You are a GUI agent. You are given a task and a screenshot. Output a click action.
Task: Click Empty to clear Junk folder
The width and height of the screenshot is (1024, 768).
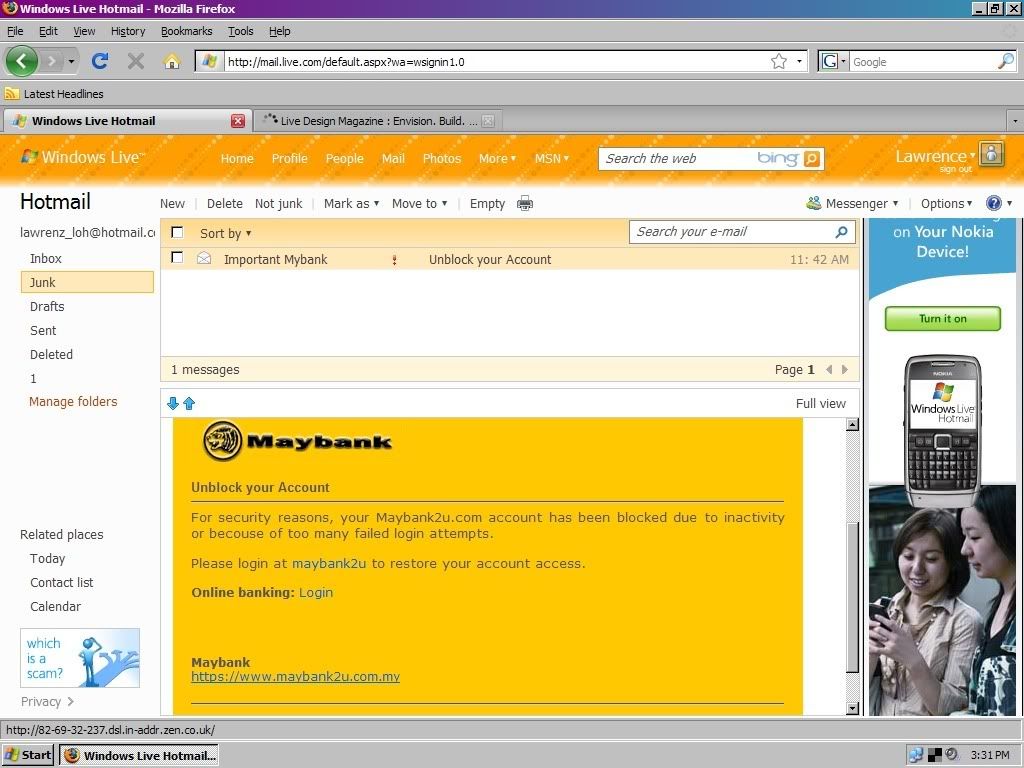click(x=487, y=204)
